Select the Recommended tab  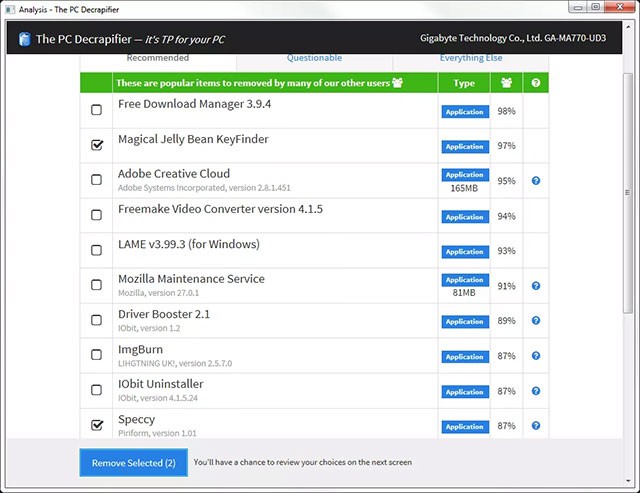pyautogui.click(x=157, y=59)
